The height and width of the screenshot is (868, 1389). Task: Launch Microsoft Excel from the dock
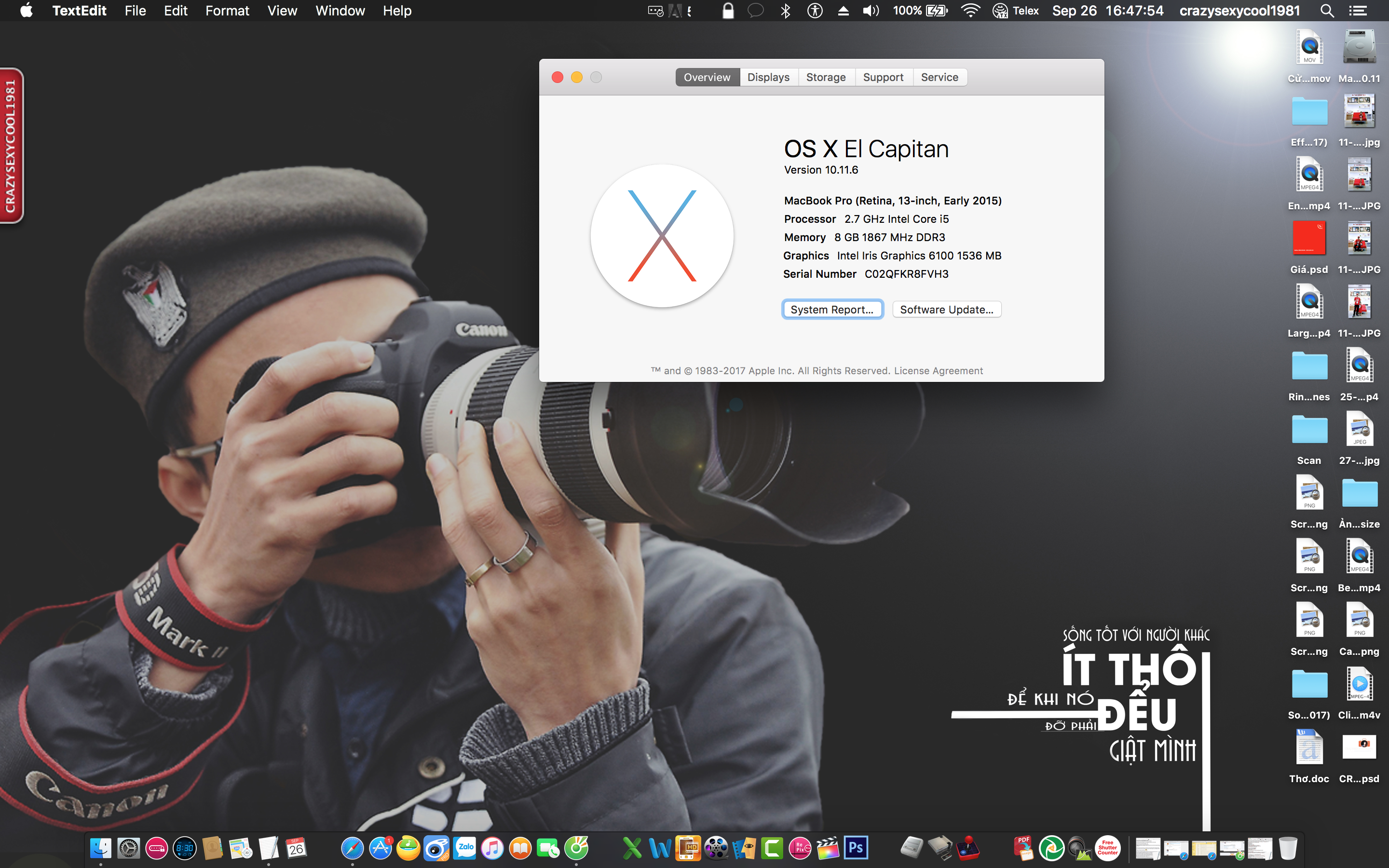(632, 847)
